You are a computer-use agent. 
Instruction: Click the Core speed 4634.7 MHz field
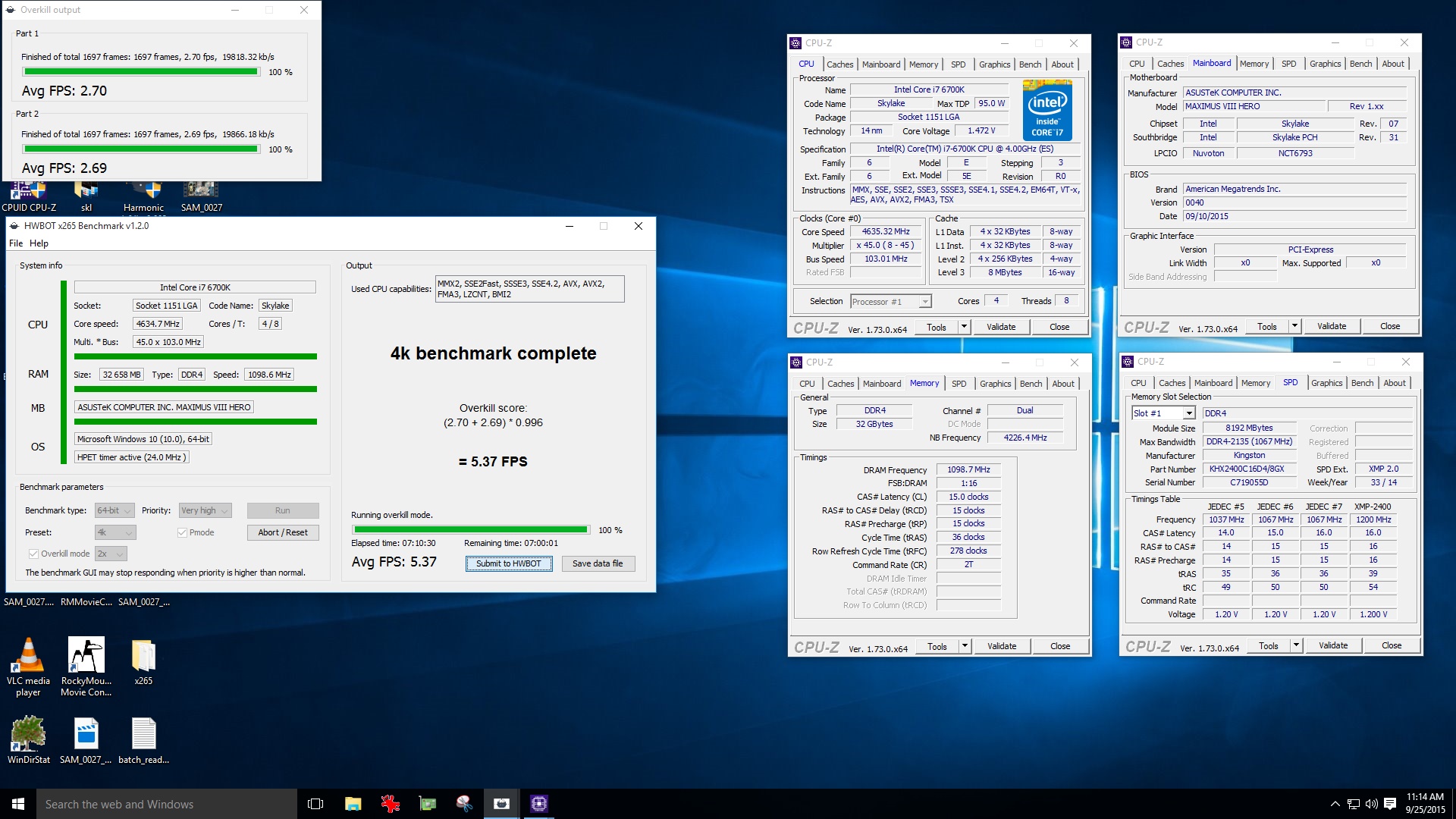click(x=158, y=324)
